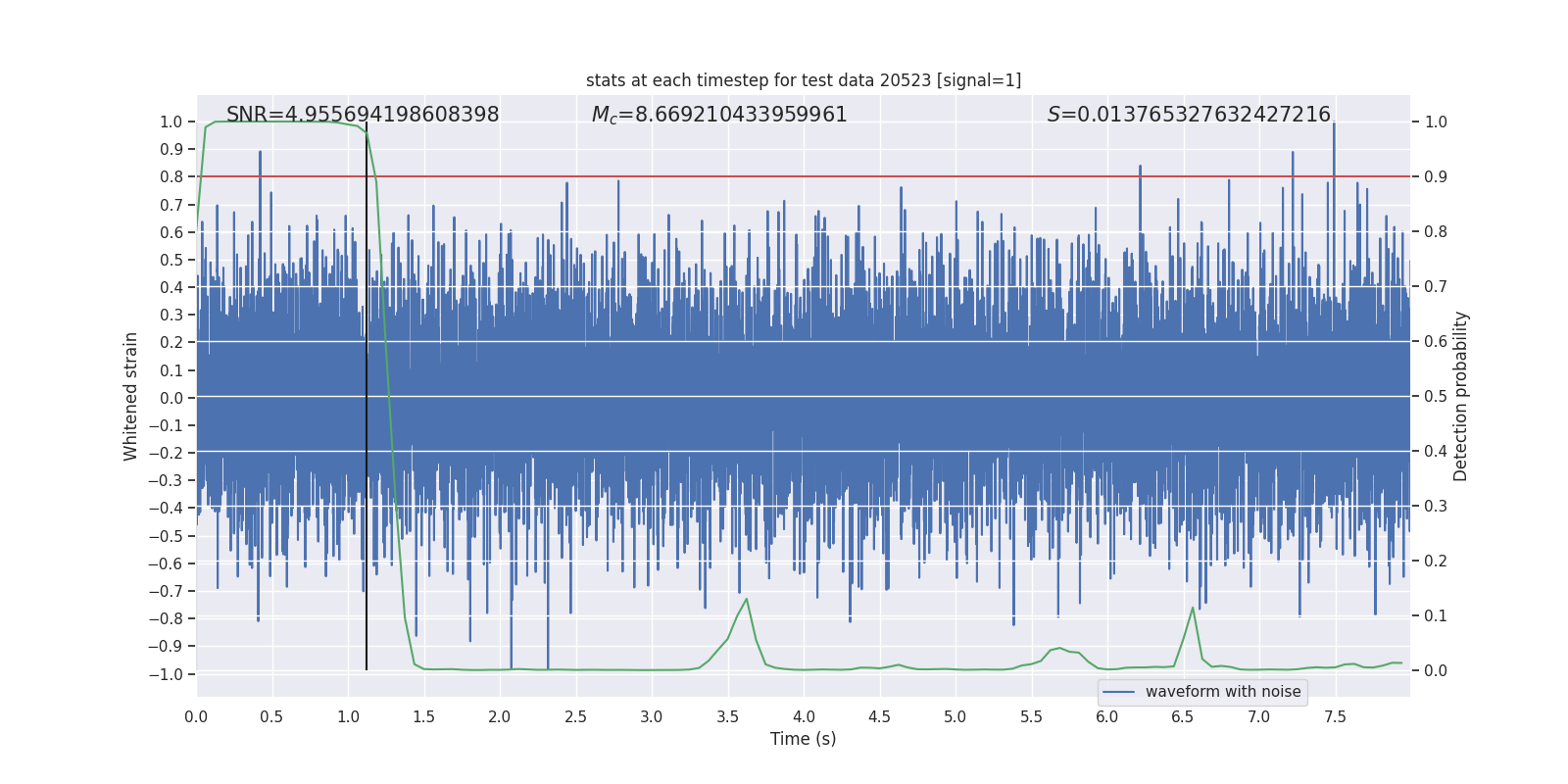Click the 5.0 tick on the time axis

955,717
